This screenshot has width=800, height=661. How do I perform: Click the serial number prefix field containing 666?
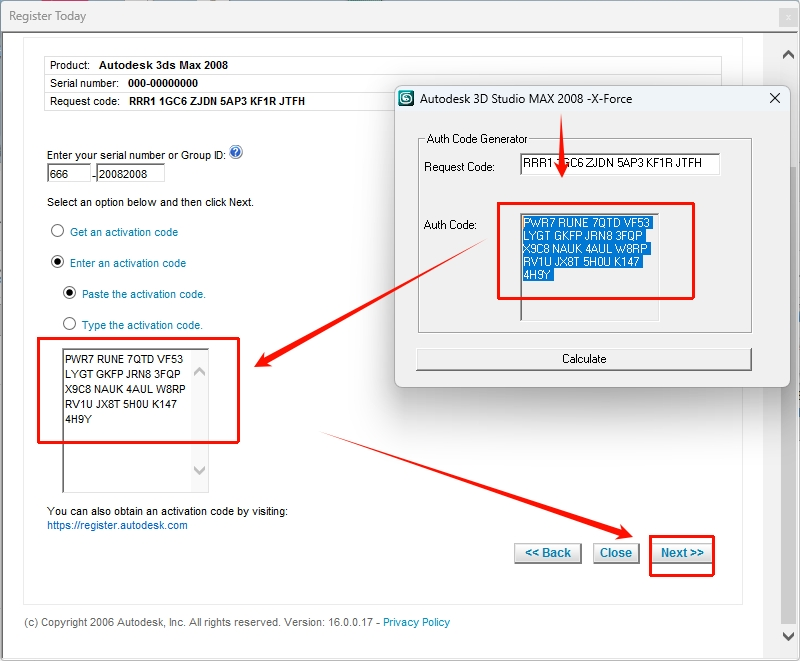coord(68,174)
